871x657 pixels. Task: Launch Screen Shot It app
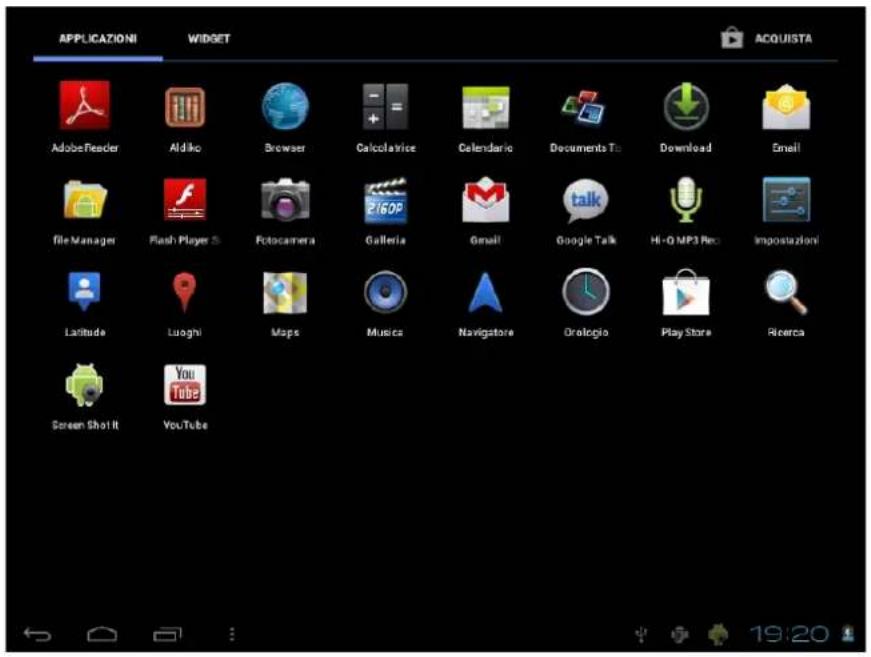click(x=84, y=385)
